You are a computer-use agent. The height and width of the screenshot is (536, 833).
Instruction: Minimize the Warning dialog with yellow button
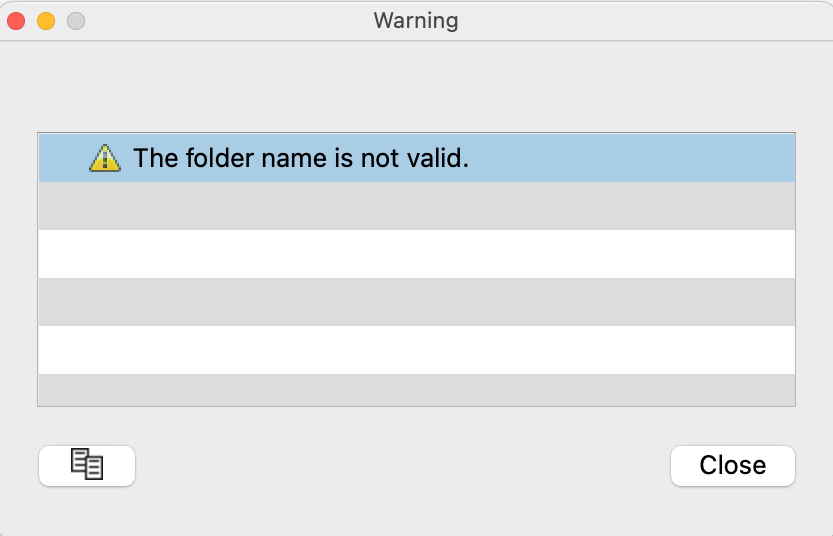pos(46,21)
